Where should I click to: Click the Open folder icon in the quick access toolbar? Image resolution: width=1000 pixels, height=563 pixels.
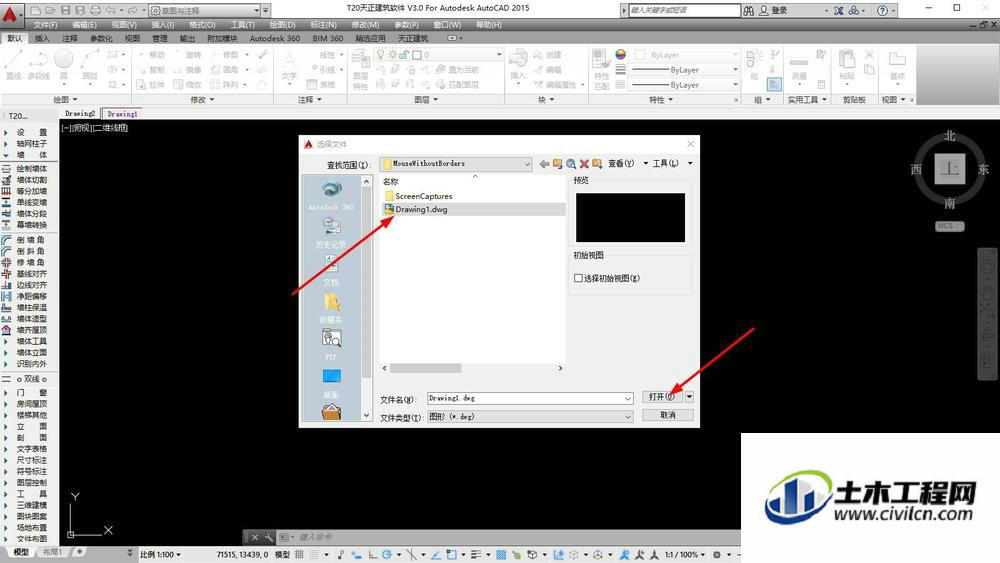(x=50, y=11)
